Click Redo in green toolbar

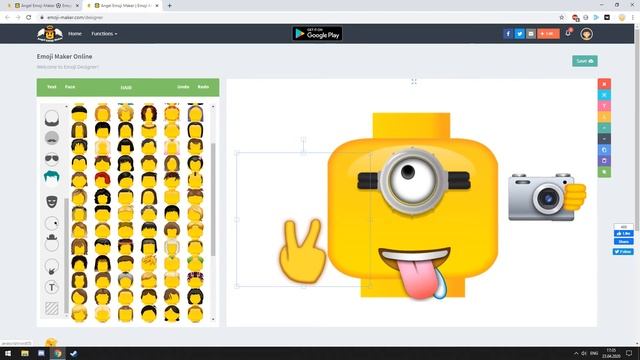pos(203,87)
